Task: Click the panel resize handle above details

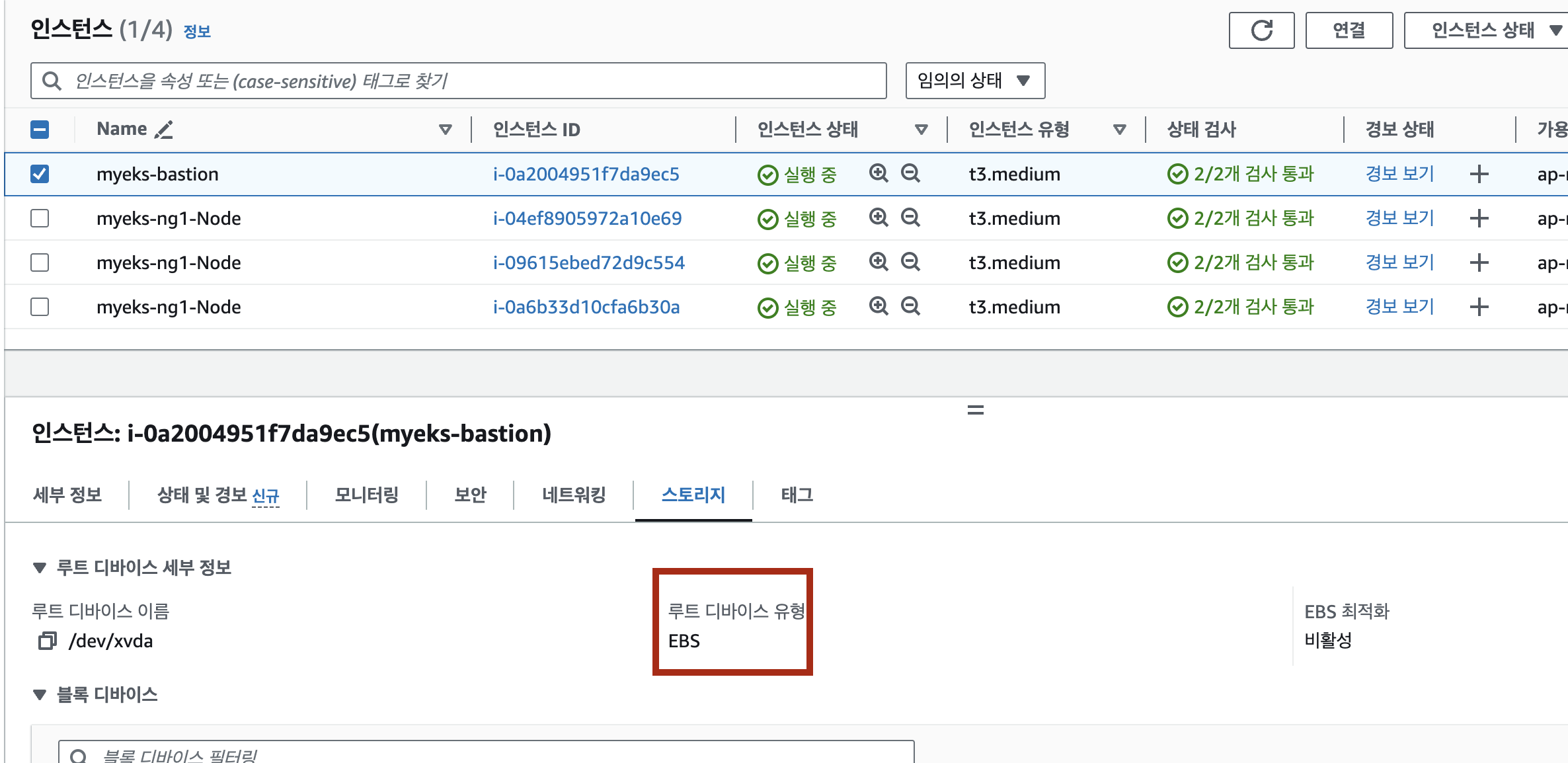Action: click(x=975, y=410)
